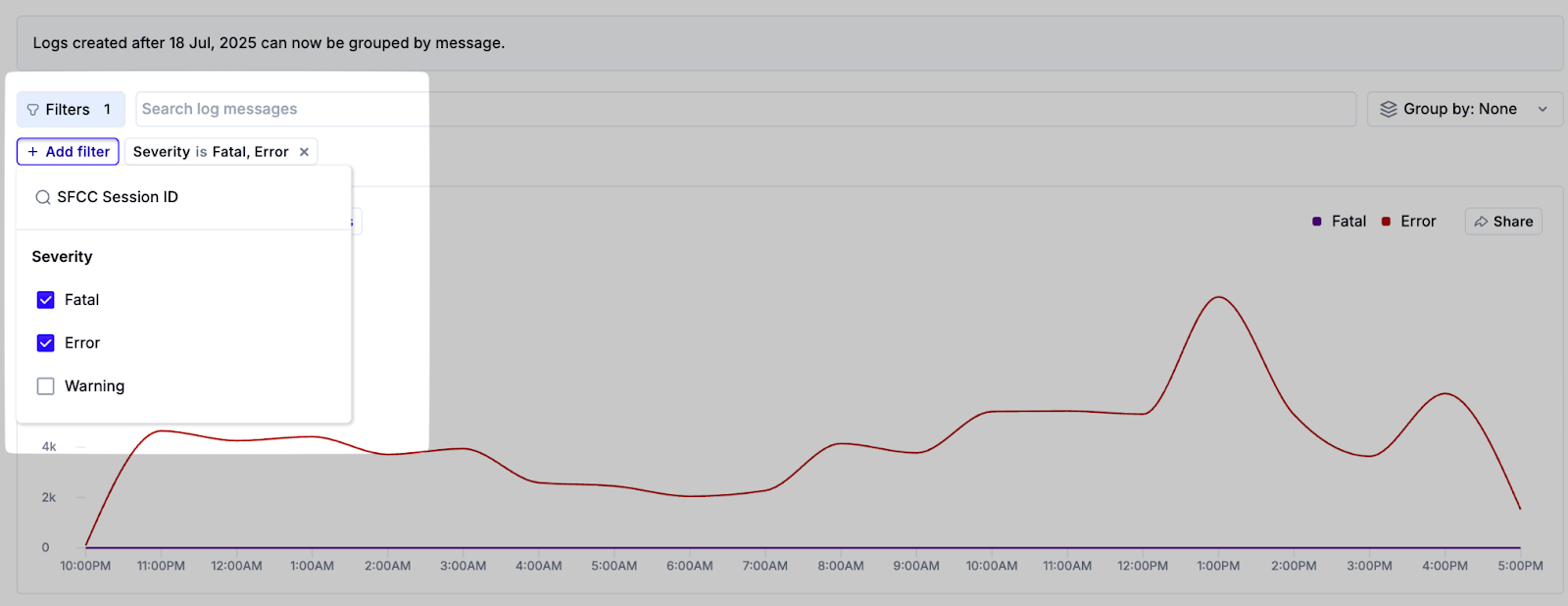
Task: Click the Add filter button
Action: (68, 152)
